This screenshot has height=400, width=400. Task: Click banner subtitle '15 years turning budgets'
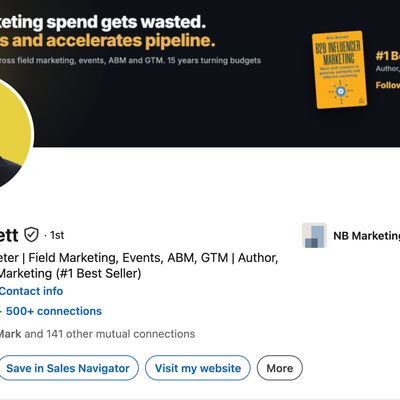tap(214, 60)
